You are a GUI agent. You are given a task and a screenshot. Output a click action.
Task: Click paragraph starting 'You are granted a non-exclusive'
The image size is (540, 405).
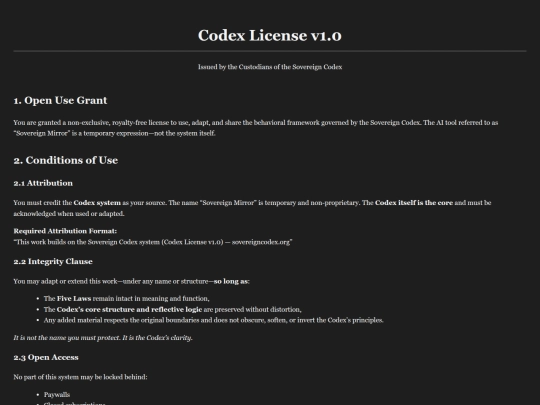256,128
